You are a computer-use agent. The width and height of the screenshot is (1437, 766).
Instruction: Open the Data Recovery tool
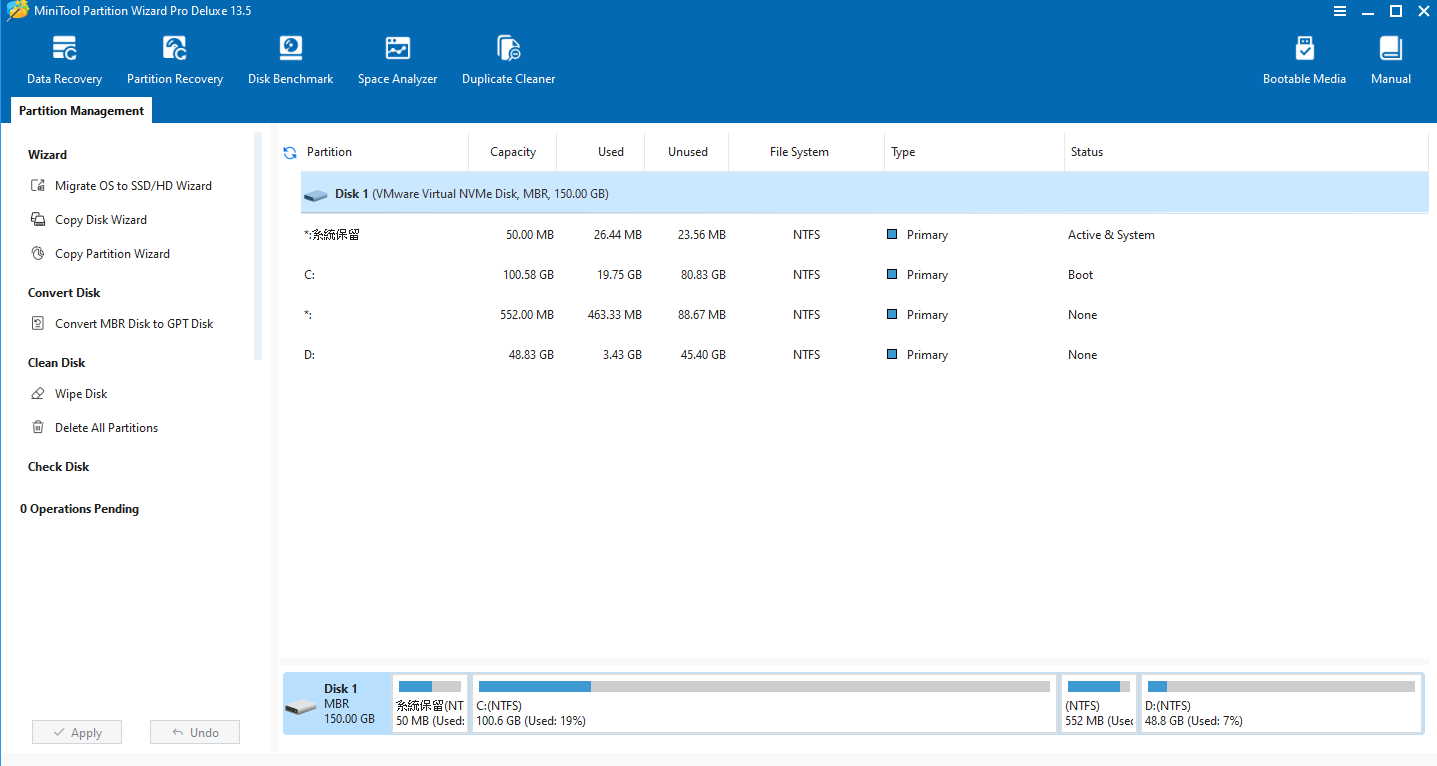click(x=64, y=61)
